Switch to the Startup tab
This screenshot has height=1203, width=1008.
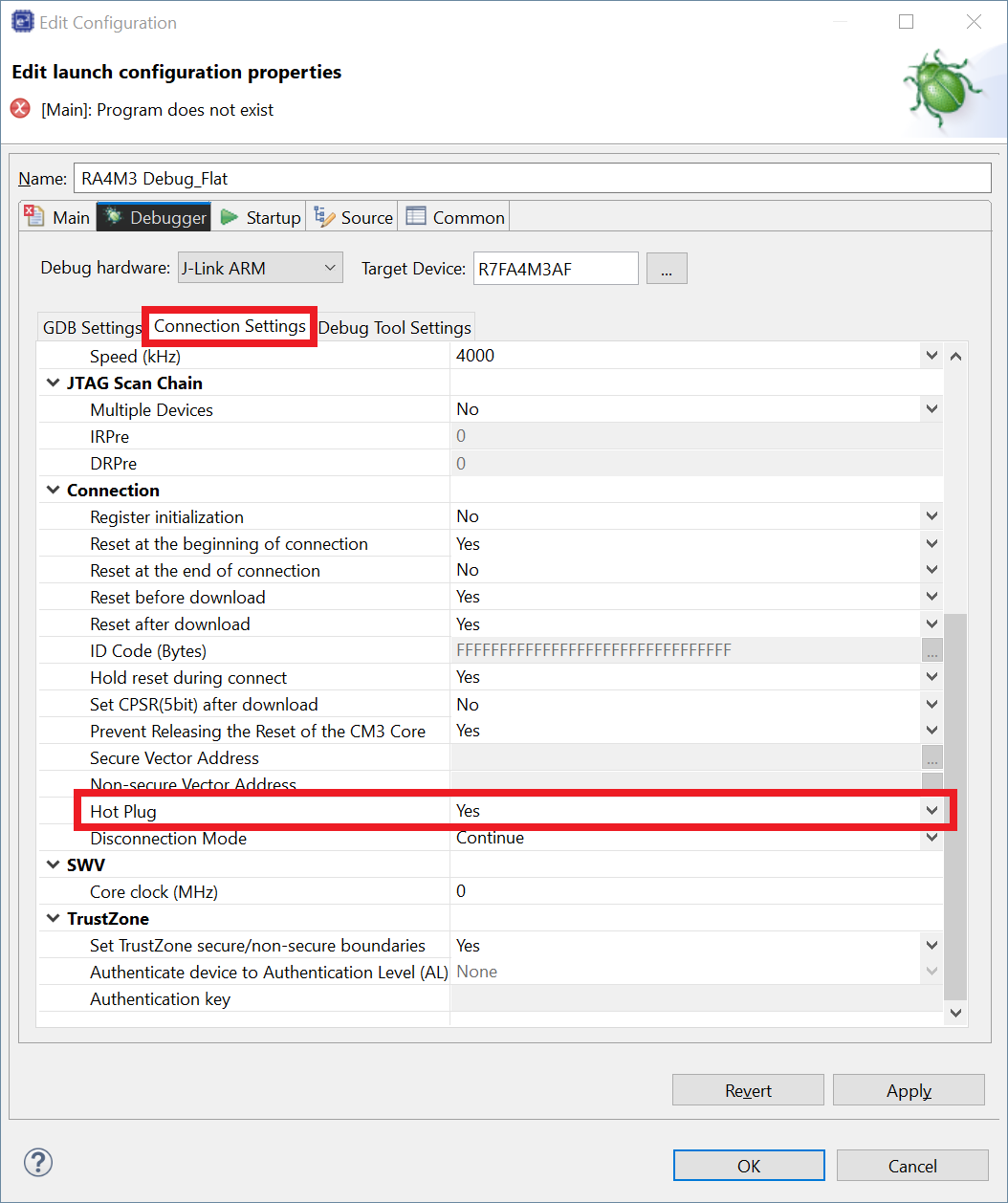click(261, 218)
